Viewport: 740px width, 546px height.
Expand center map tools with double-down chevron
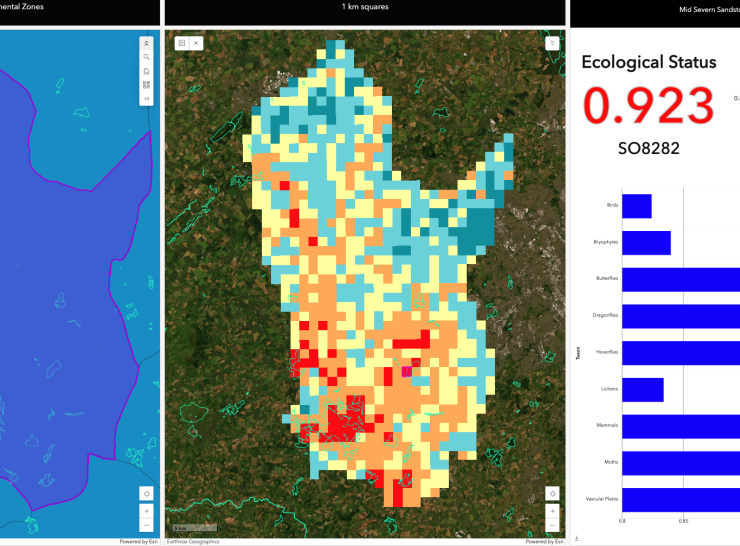pyautogui.click(x=551, y=43)
